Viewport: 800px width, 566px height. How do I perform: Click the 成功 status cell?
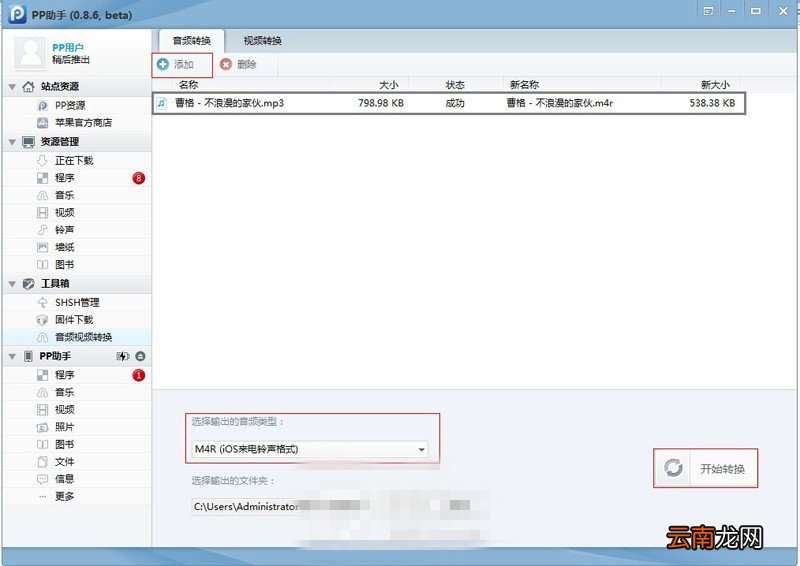(x=455, y=103)
